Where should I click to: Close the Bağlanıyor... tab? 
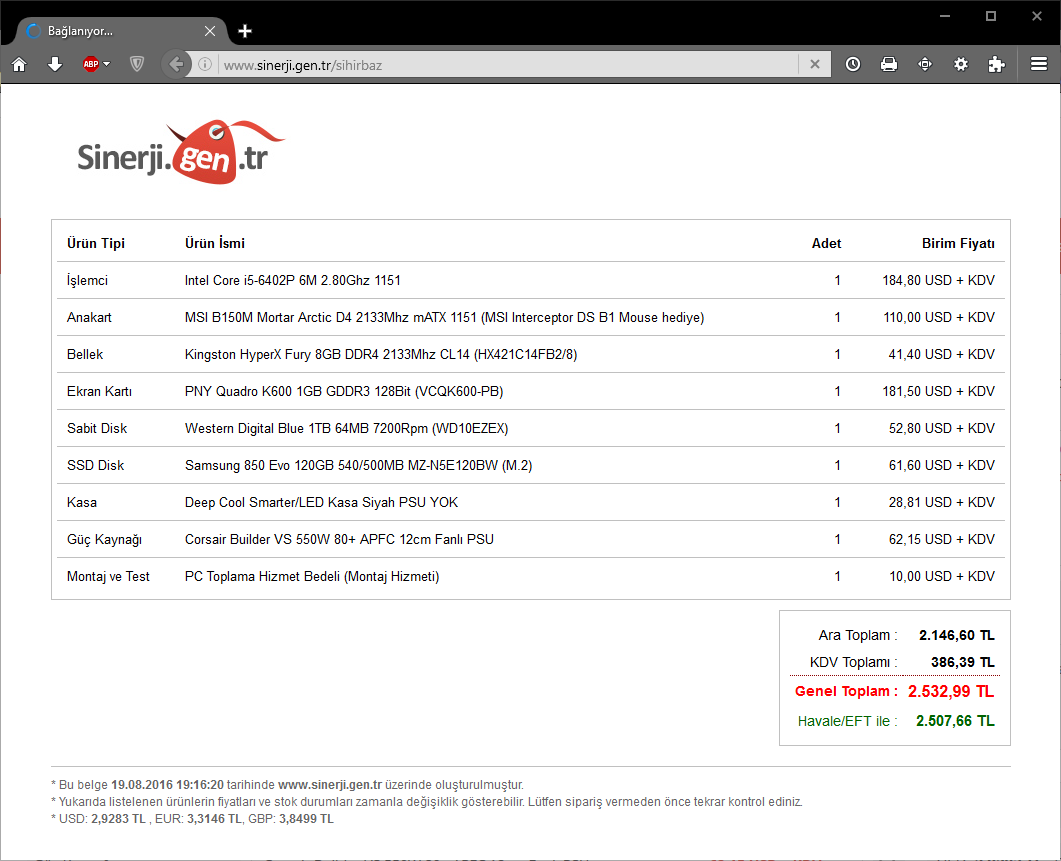[x=210, y=31]
